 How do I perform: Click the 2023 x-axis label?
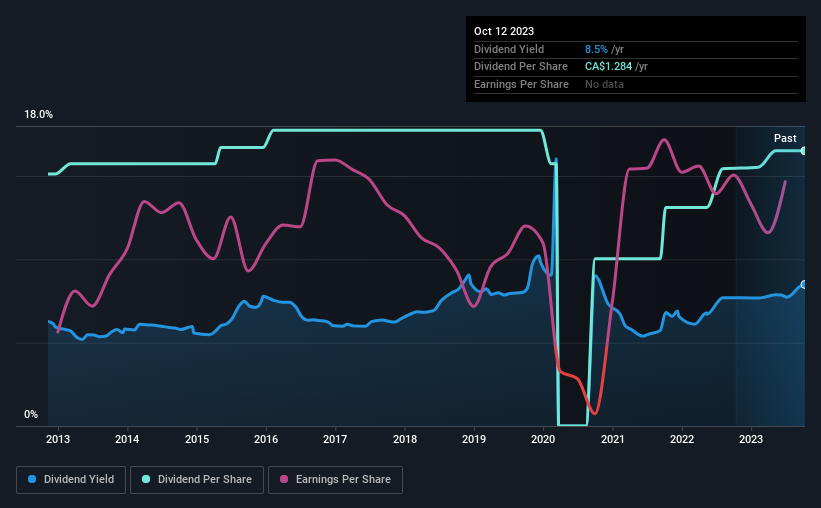pos(751,439)
